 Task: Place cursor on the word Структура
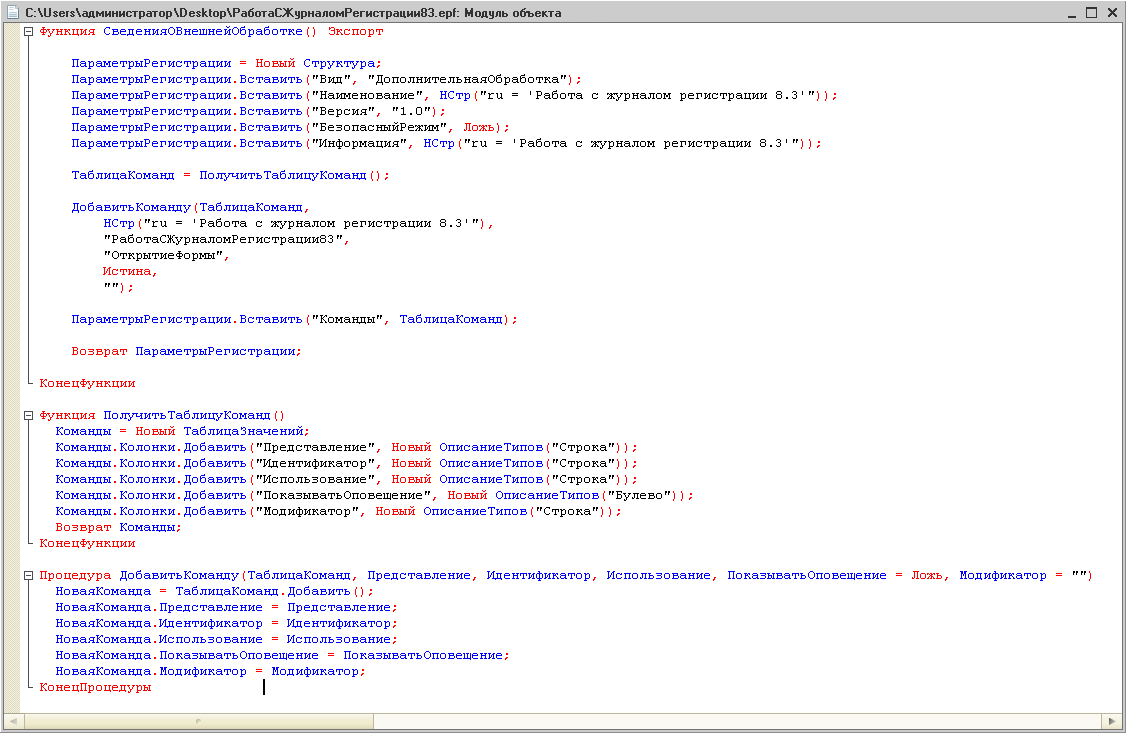click(x=339, y=64)
